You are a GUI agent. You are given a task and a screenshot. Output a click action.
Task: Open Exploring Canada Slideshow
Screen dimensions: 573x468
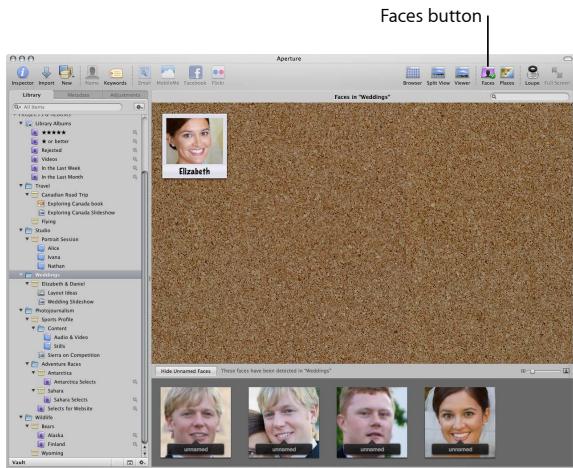(x=81, y=213)
